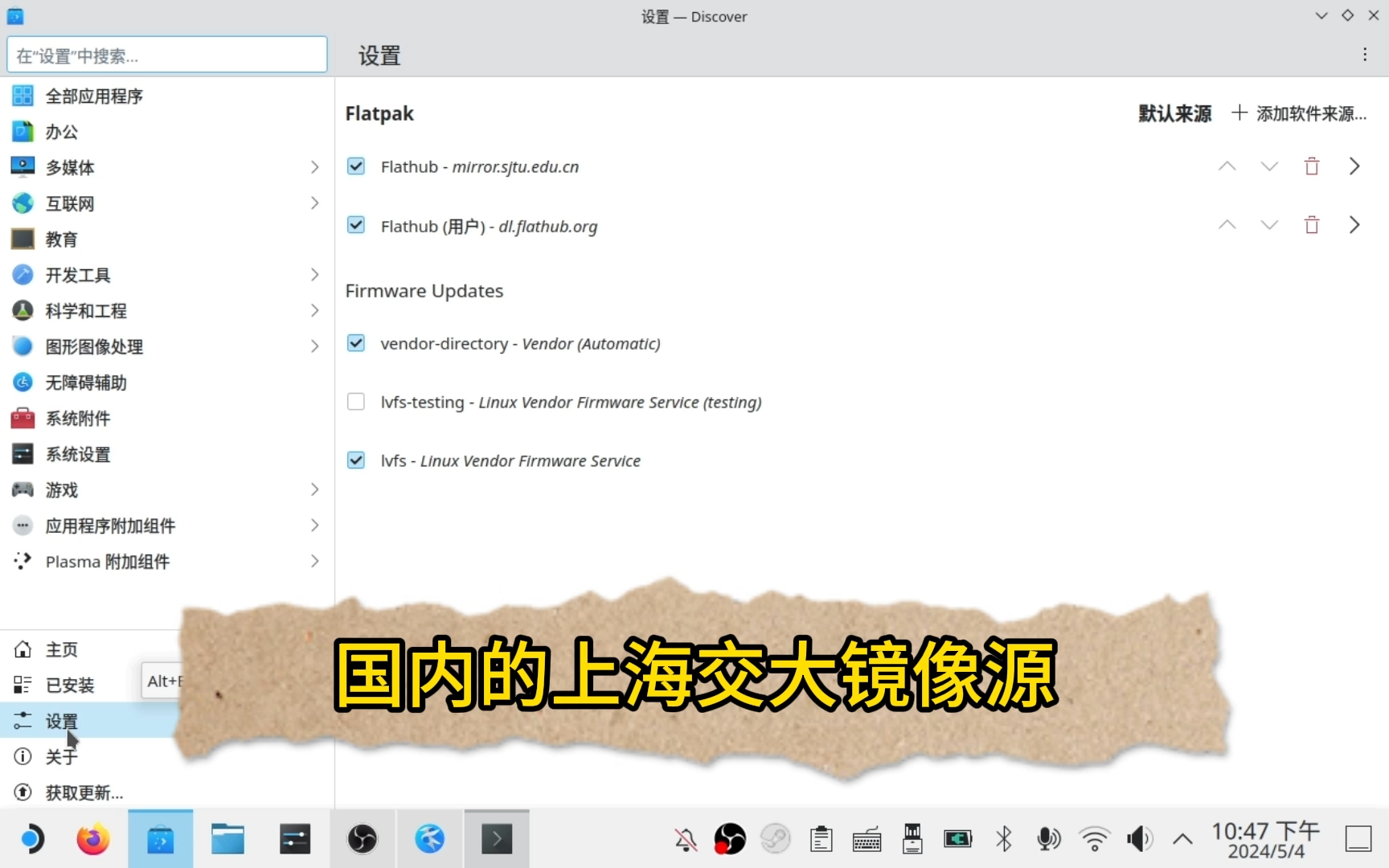Viewport: 1389px width, 868px height.
Task: Open details of mirror.sjtu.edu.cn source
Action: [1354, 166]
